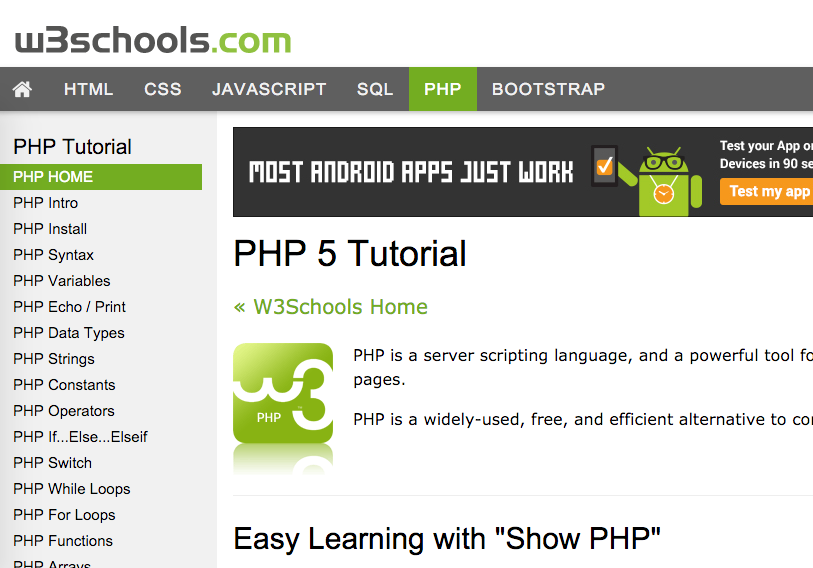Viewport: 813px width, 568px height.
Task: Open the JAVASCRIPT tab in navbar
Action: point(269,89)
